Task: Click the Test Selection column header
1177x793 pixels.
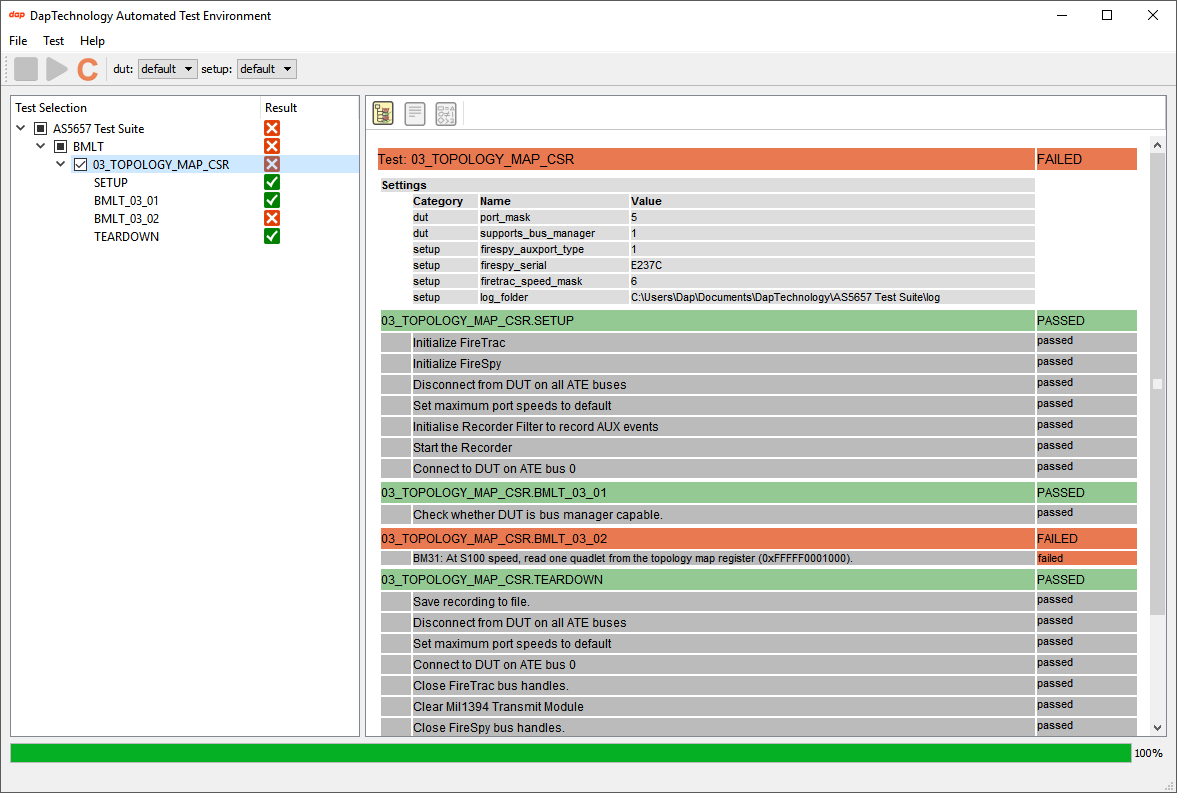Action: pyautogui.click(x=136, y=107)
